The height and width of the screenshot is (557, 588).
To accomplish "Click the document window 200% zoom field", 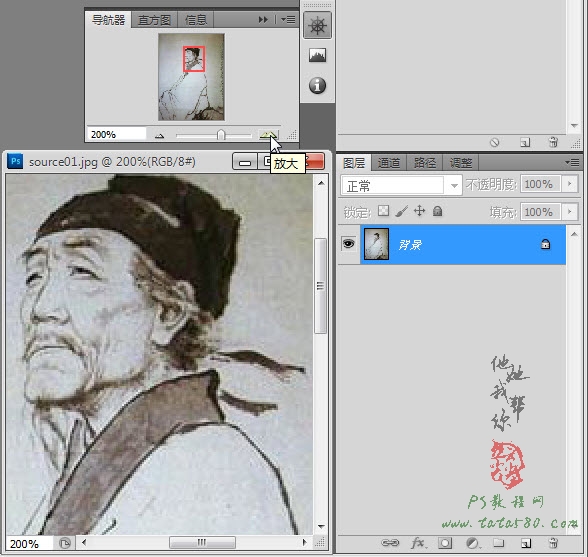I will pyautogui.click(x=29, y=543).
